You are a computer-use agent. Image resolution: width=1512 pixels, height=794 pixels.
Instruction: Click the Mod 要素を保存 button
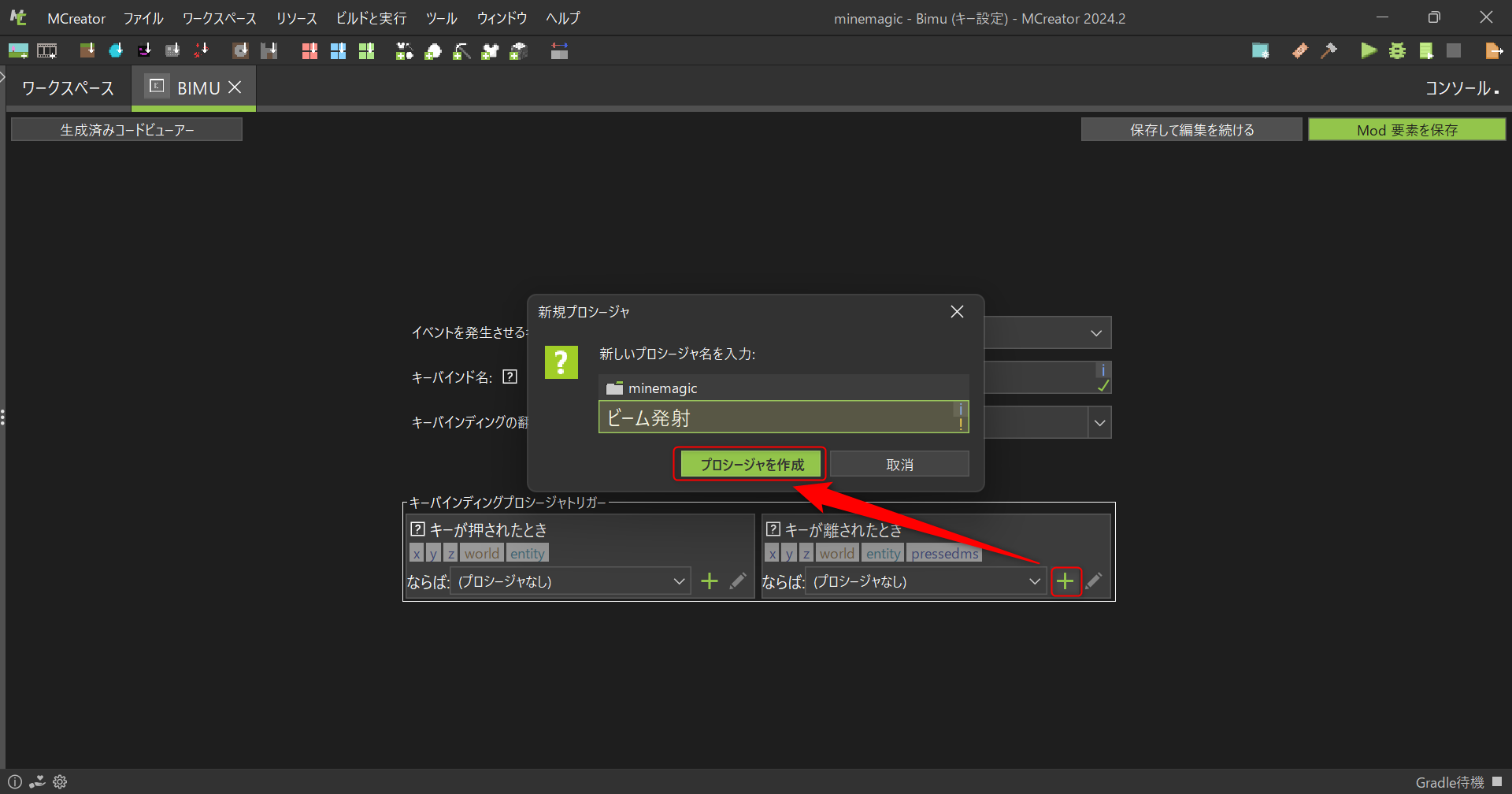pos(1407,130)
